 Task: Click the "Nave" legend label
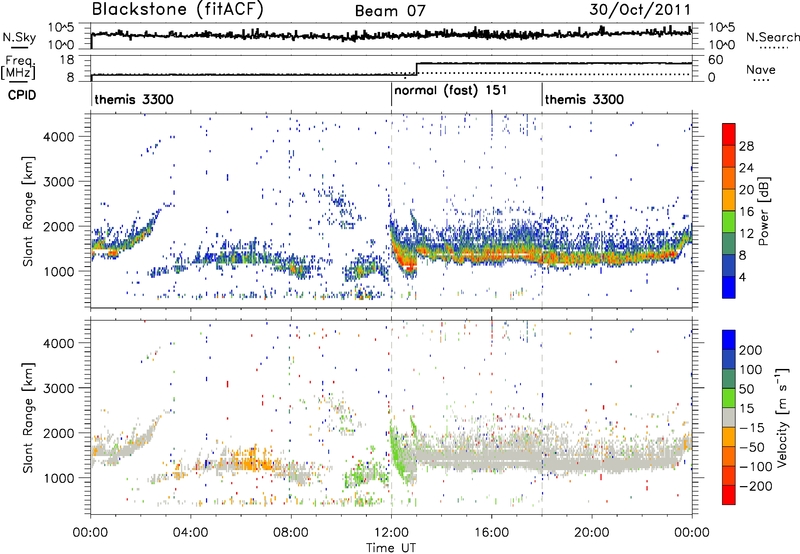click(760, 70)
